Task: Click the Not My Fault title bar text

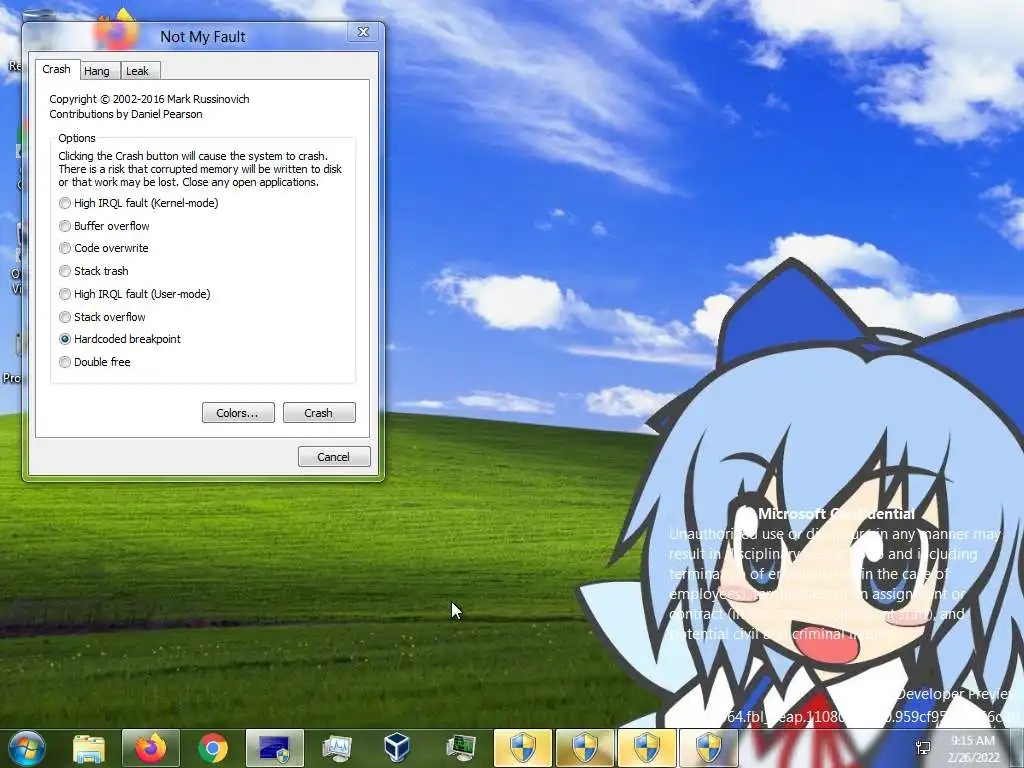Action: pyautogui.click(x=202, y=37)
